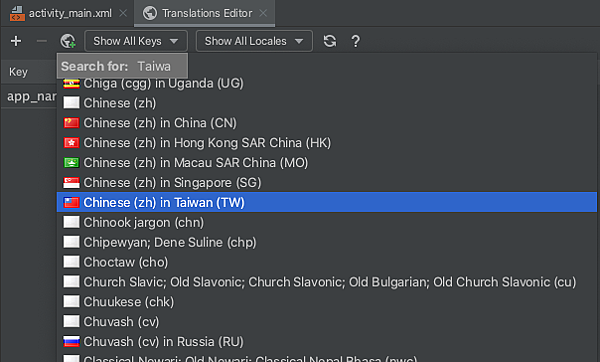
Task: Click the activity_main.xml file icon
Action: tap(17, 13)
